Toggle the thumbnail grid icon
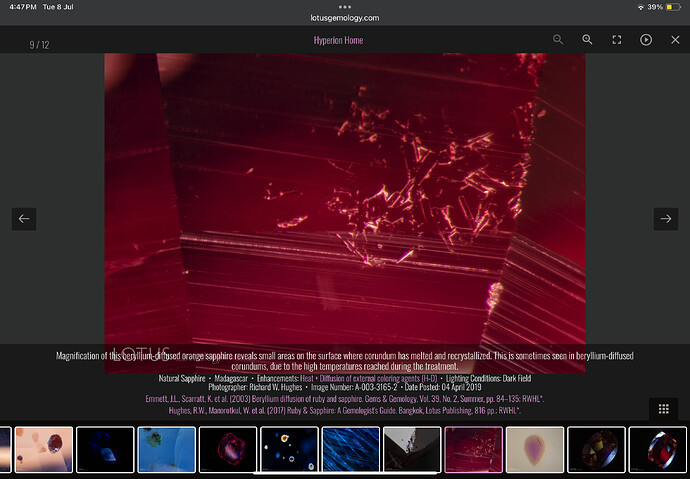Image resolution: width=690 pixels, height=479 pixels. coord(664,409)
